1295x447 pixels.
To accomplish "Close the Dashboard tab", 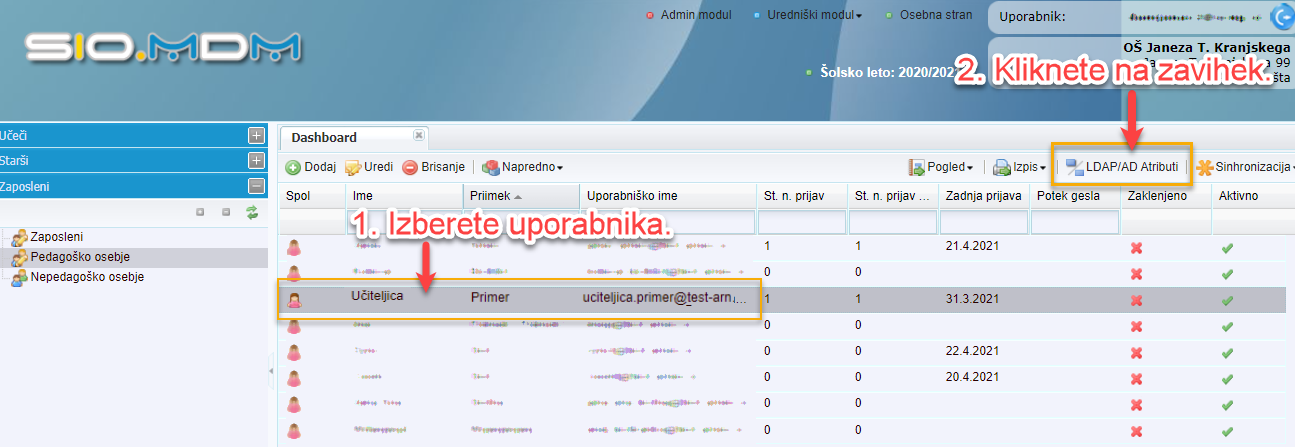I will pos(419,135).
